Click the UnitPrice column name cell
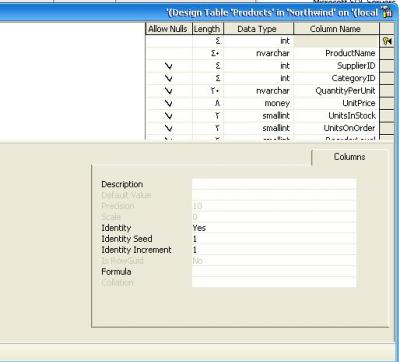 [x=336, y=103]
